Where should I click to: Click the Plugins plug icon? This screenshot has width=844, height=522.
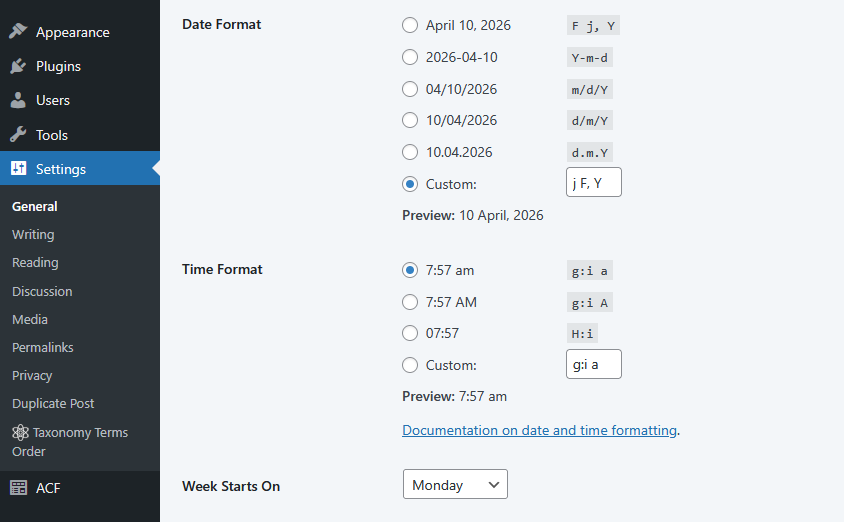point(18,66)
